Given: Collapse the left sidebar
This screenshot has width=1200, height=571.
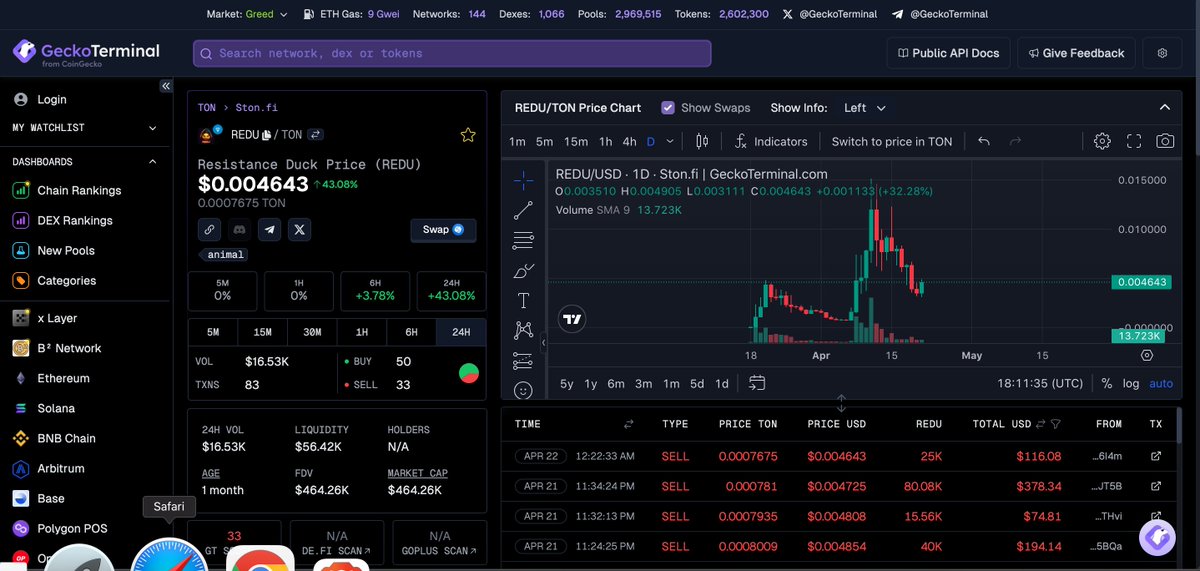Looking at the screenshot, I should pyautogui.click(x=166, y=87).
